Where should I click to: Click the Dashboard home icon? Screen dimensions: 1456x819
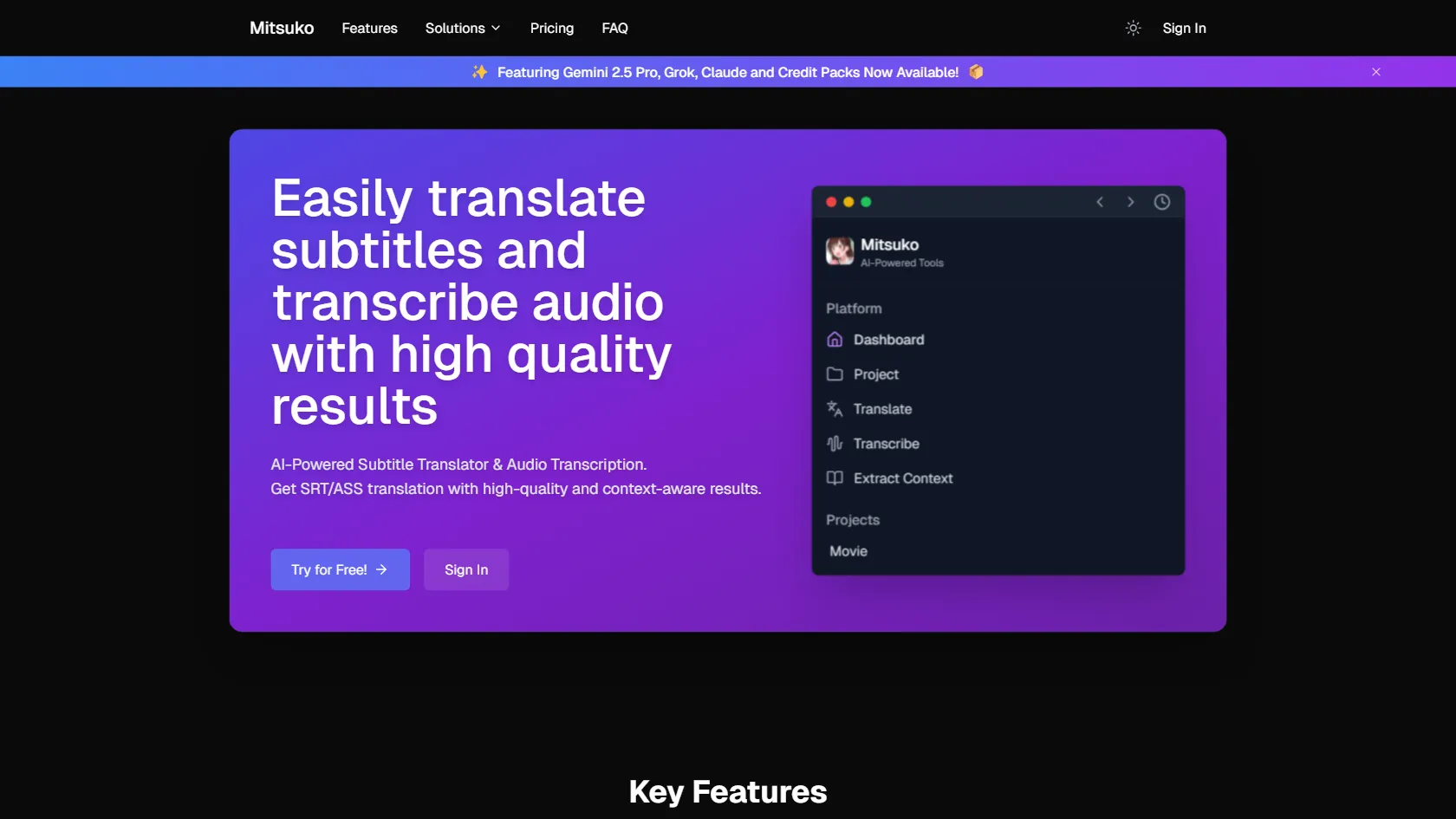pos(835,340)
